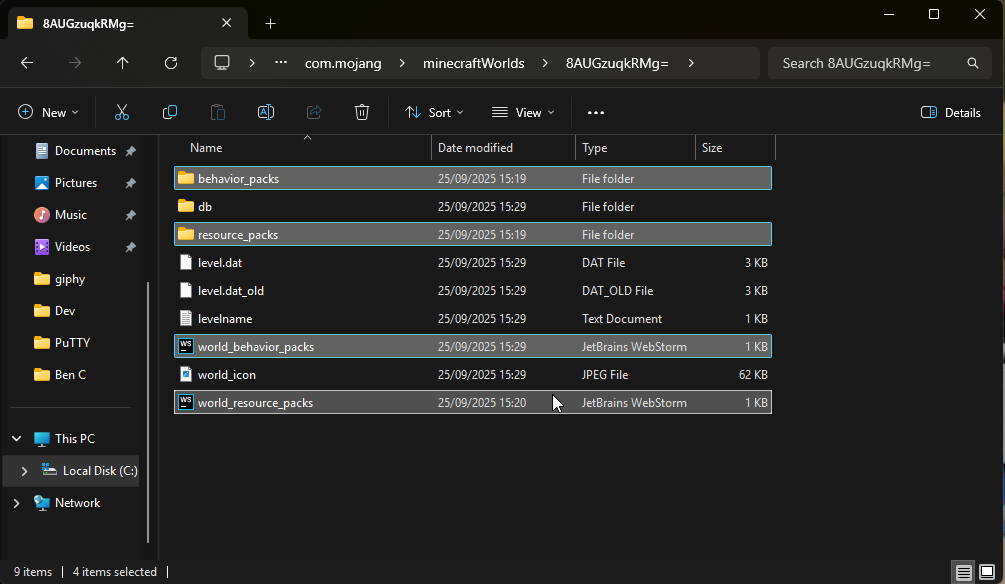The width and height of the screenshot is (1005, 584).
Task: Click the Delete trash can icon
Action: 362,112
